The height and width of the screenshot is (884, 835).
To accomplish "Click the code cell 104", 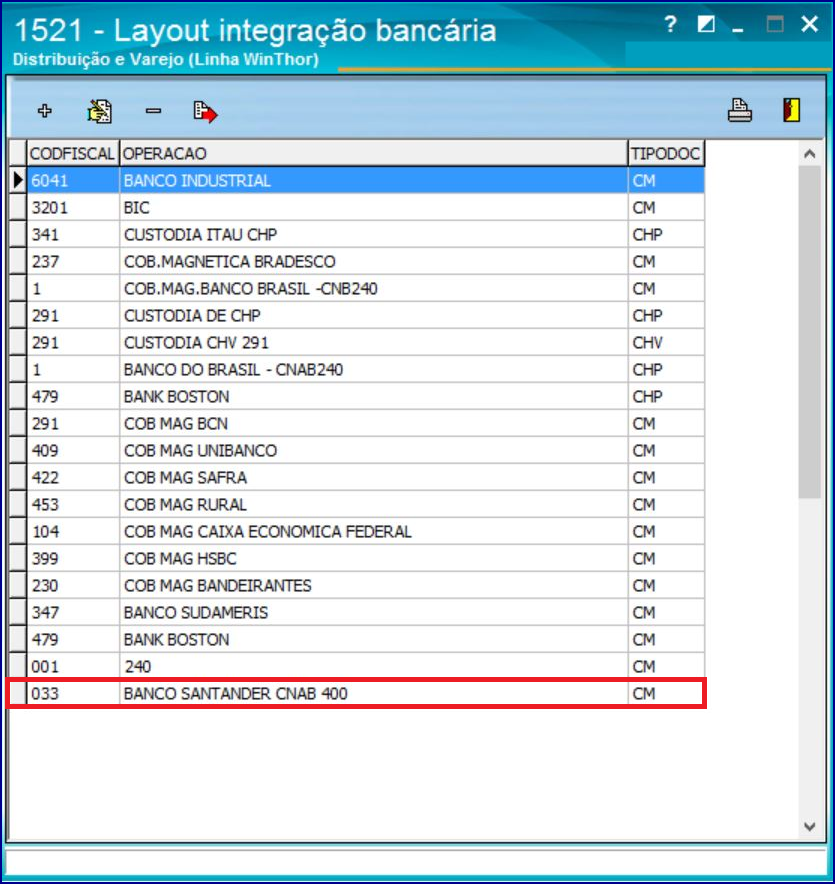I will click(x=73, y=532).
